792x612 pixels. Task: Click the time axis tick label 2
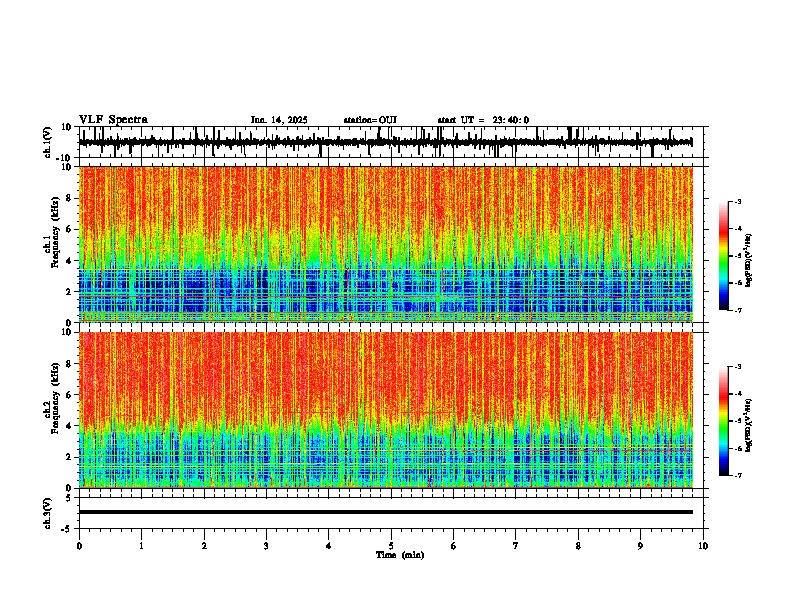click(x=204, y=546)
